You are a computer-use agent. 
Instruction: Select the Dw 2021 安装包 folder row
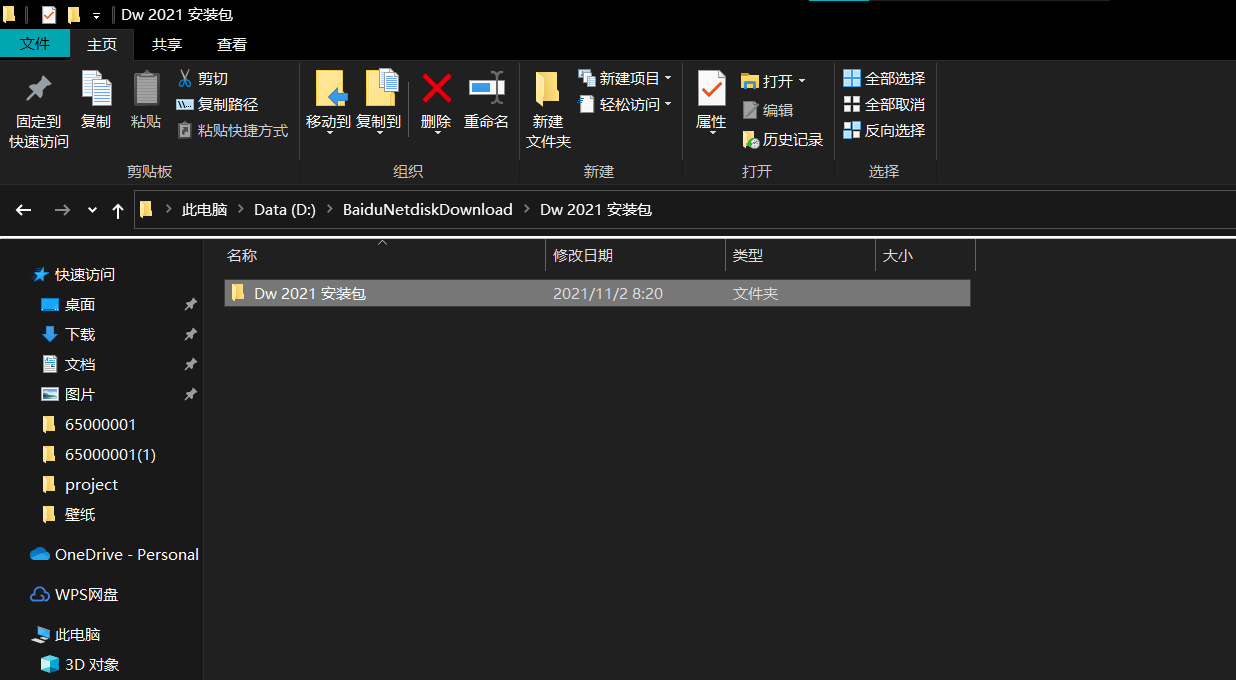click(x=597, y=293)
